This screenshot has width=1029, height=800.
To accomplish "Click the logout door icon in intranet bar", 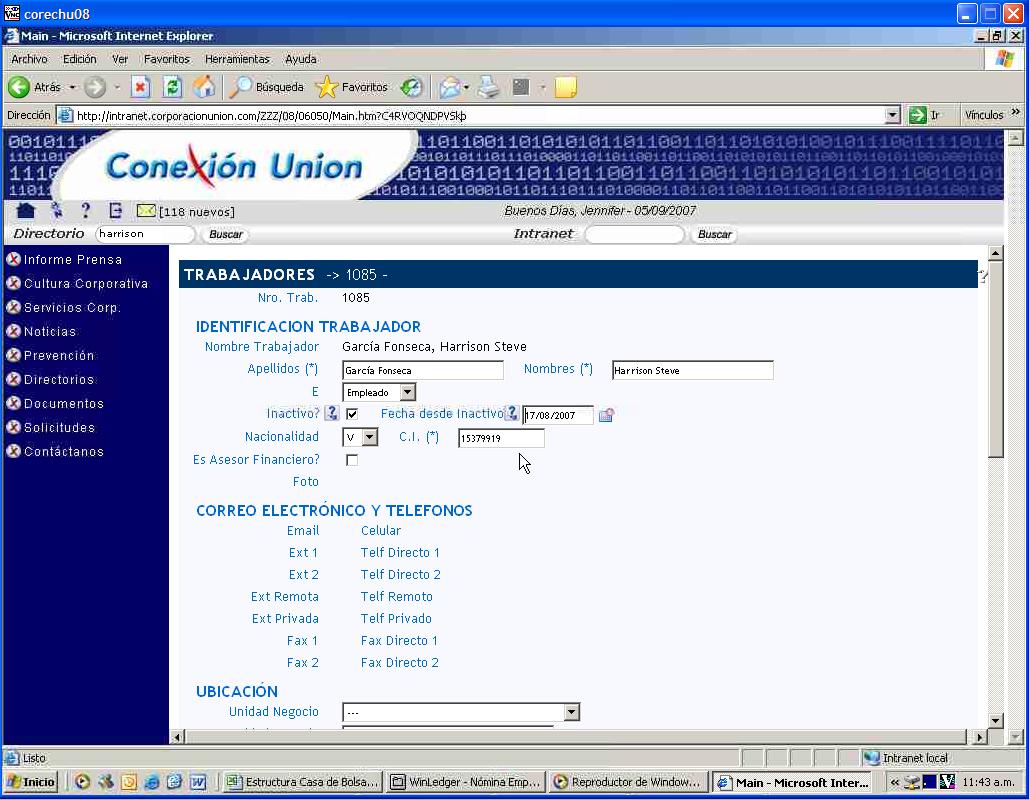I will coord(116,211).
